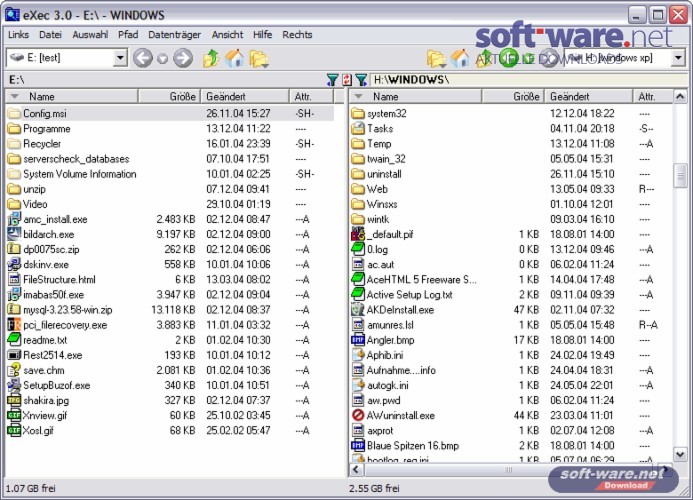The height and width of the screenshot is (500, 693).
Task: Open favorites folders icon in left toolbar
Action: [x=259, y=58]
